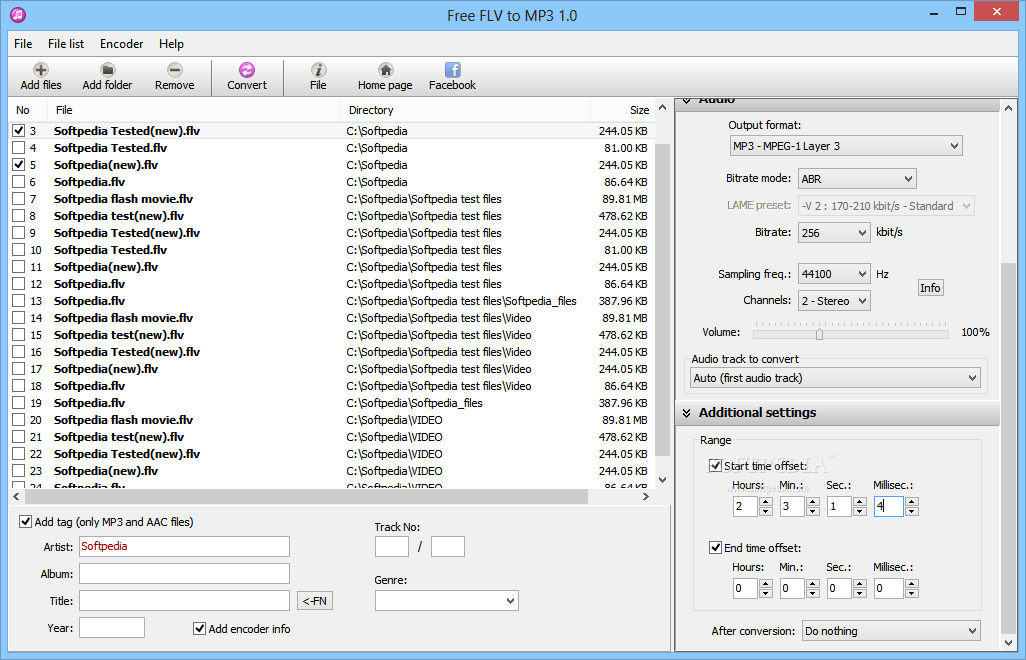Increase Start offset Hours spinner up arrow
Image resolution: width=1026 pixels, height=660 pixels.
click(x=766, y=502)
